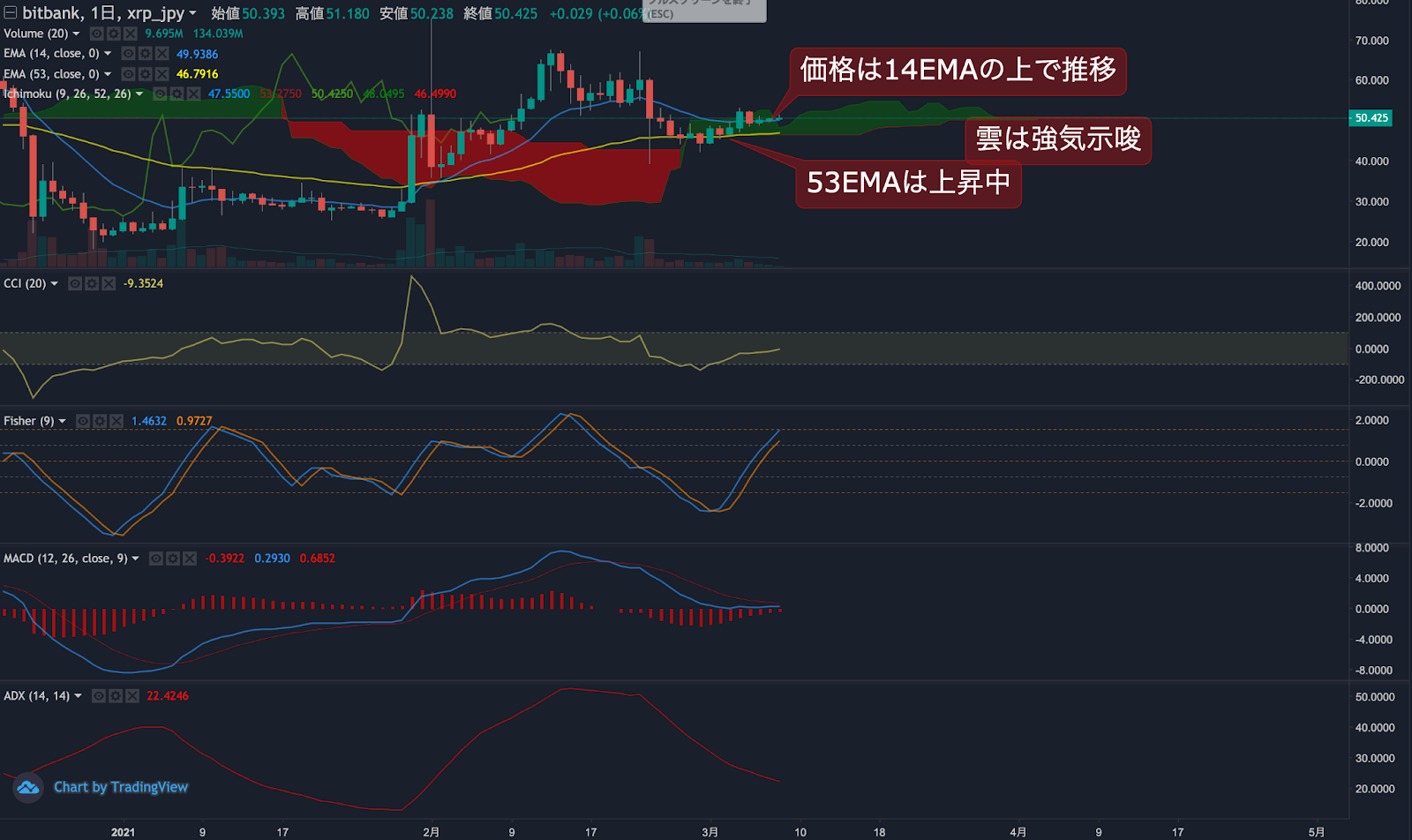Click the 2021 label on time axis
1412x840 pixels.
tap(124, 832)
